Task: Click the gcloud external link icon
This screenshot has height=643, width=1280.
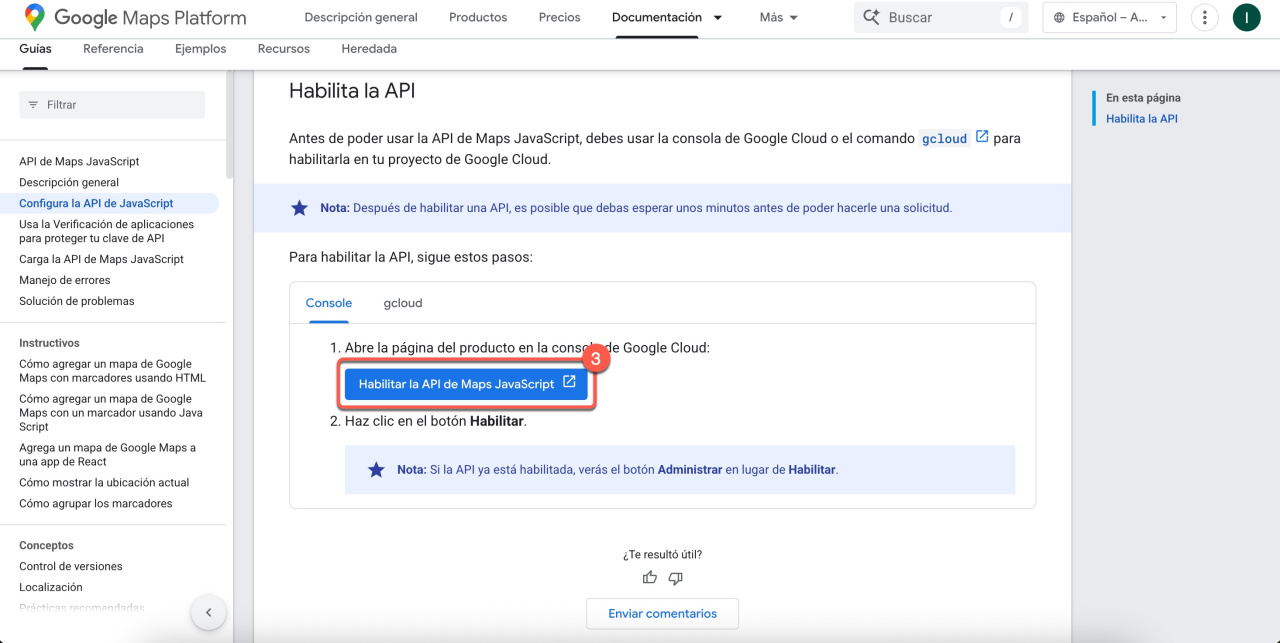Action: 982,137
